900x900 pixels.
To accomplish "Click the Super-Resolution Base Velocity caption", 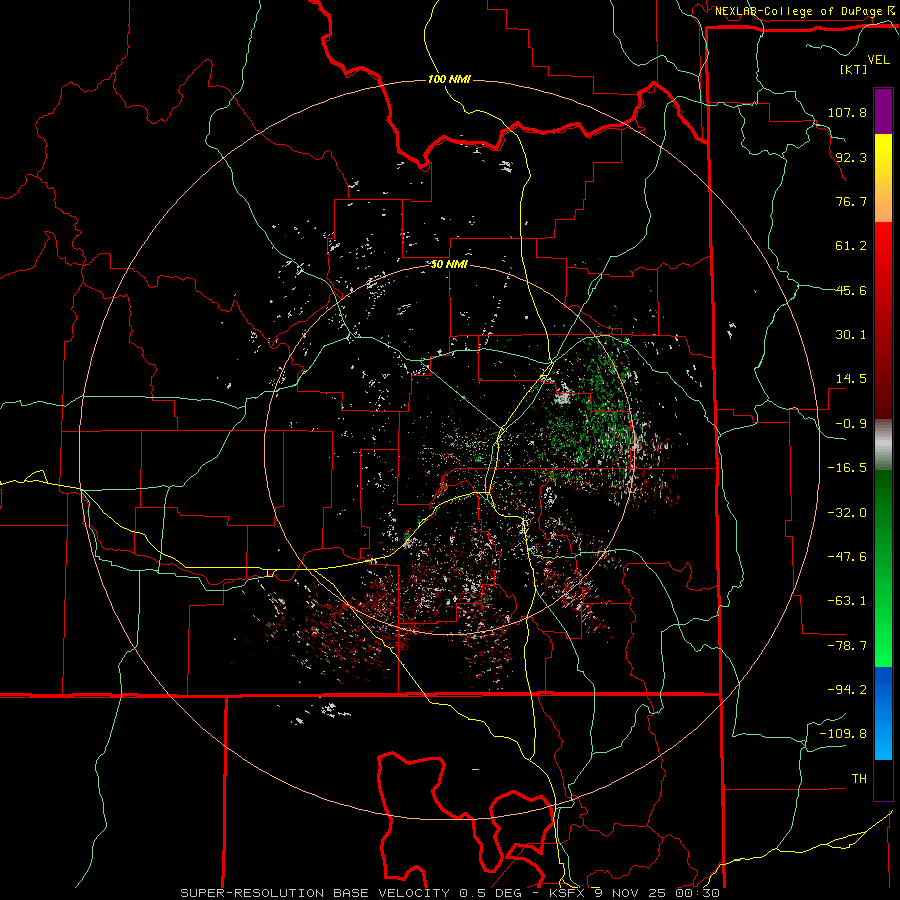I will point(449,893).
